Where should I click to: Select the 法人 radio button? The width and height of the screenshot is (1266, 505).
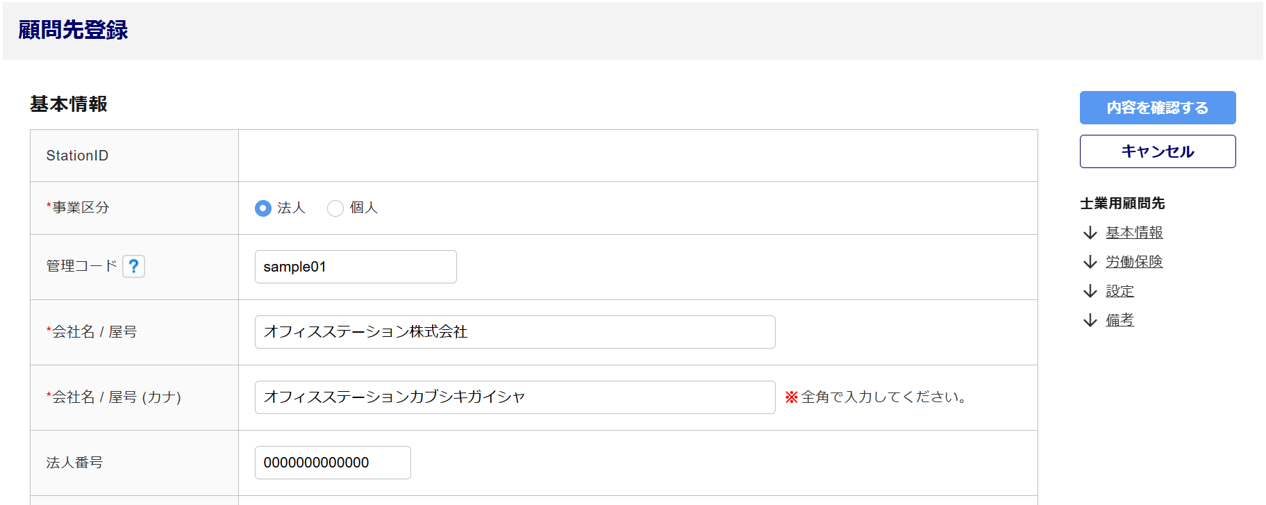point(263,208)
